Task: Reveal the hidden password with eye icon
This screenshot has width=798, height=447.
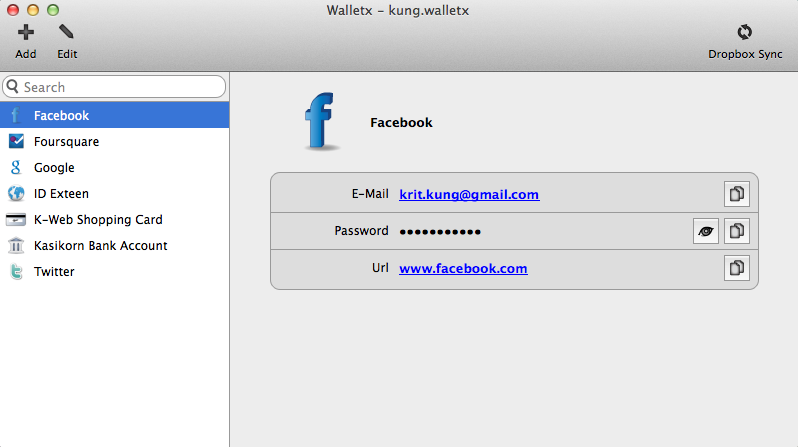Action: point(705,231)
